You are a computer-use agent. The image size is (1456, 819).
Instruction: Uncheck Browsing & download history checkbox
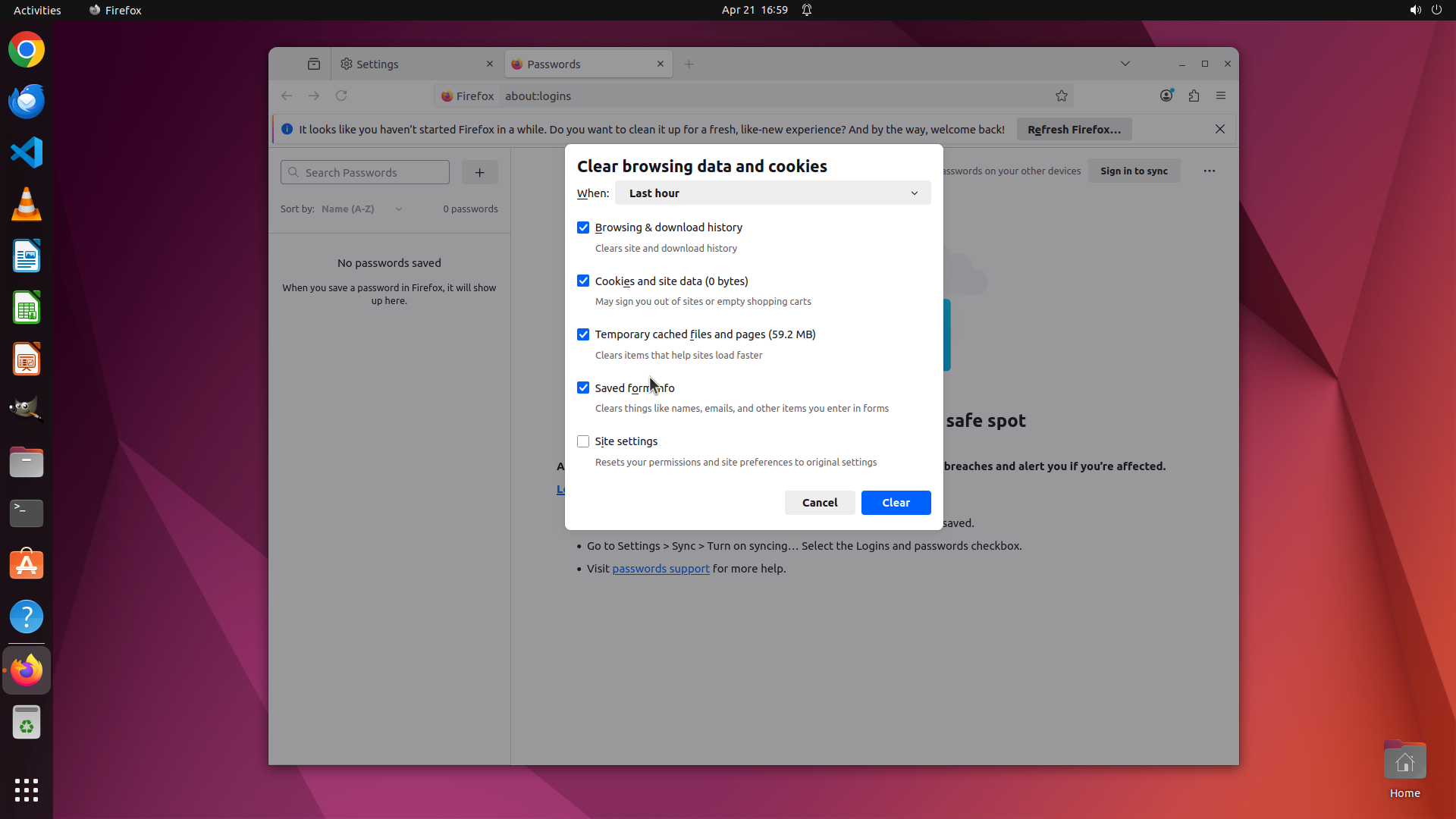pyautogui.click(x=583, y=227)
